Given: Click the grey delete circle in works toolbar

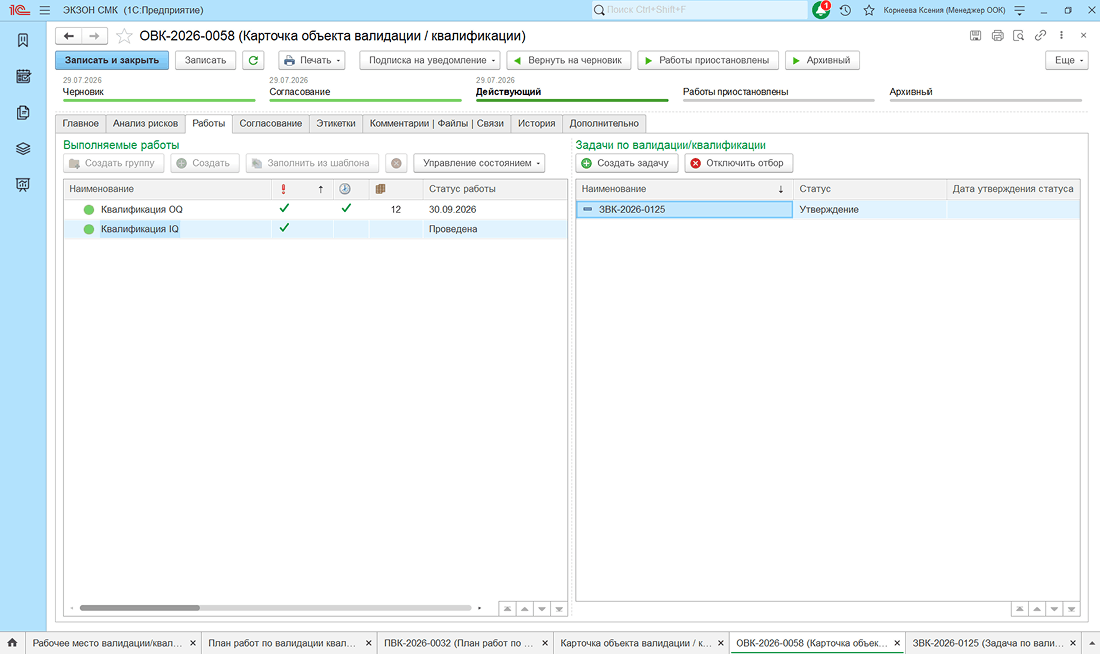Looking at the screenshot, I should (396, 163).
